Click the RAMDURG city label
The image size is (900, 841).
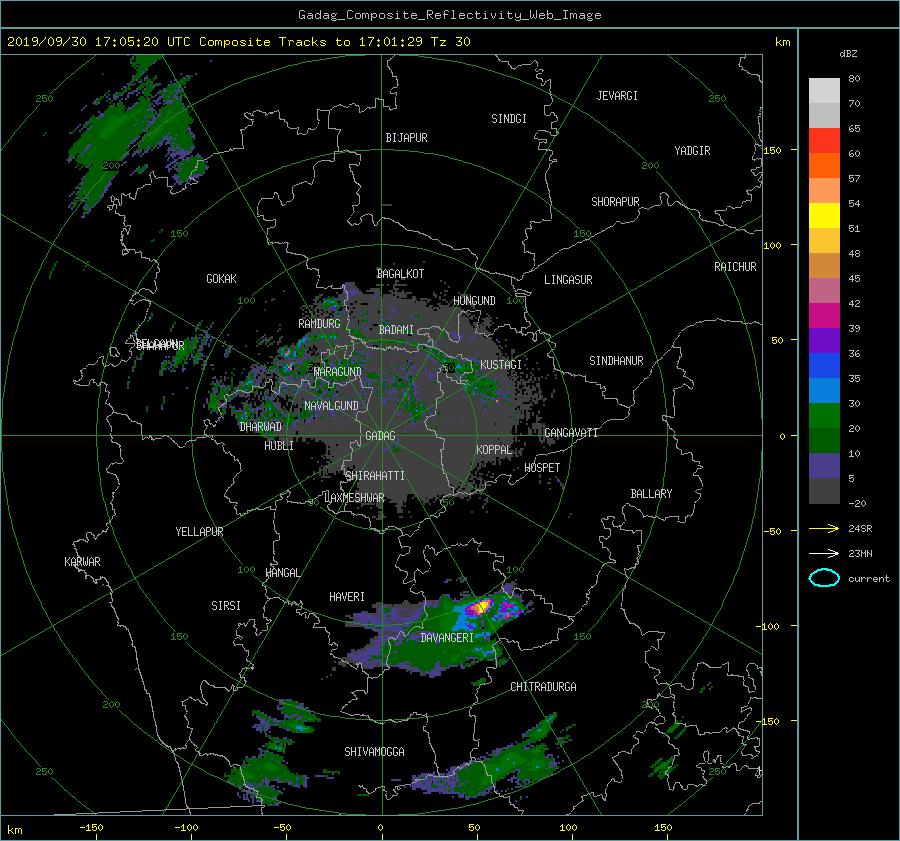click(319, 324)
